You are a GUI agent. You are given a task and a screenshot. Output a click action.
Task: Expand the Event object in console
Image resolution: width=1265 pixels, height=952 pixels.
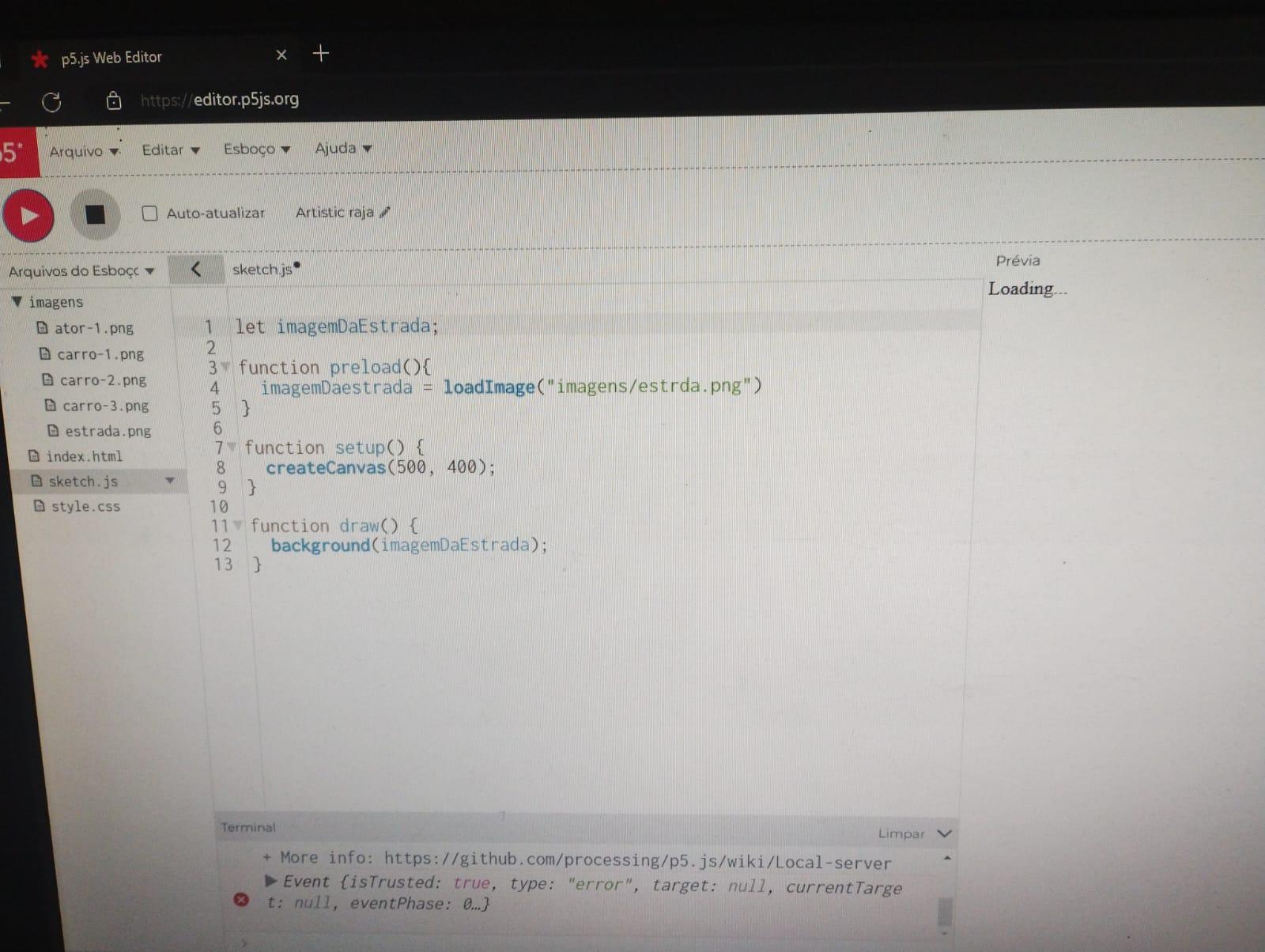(x=271, y=881)
